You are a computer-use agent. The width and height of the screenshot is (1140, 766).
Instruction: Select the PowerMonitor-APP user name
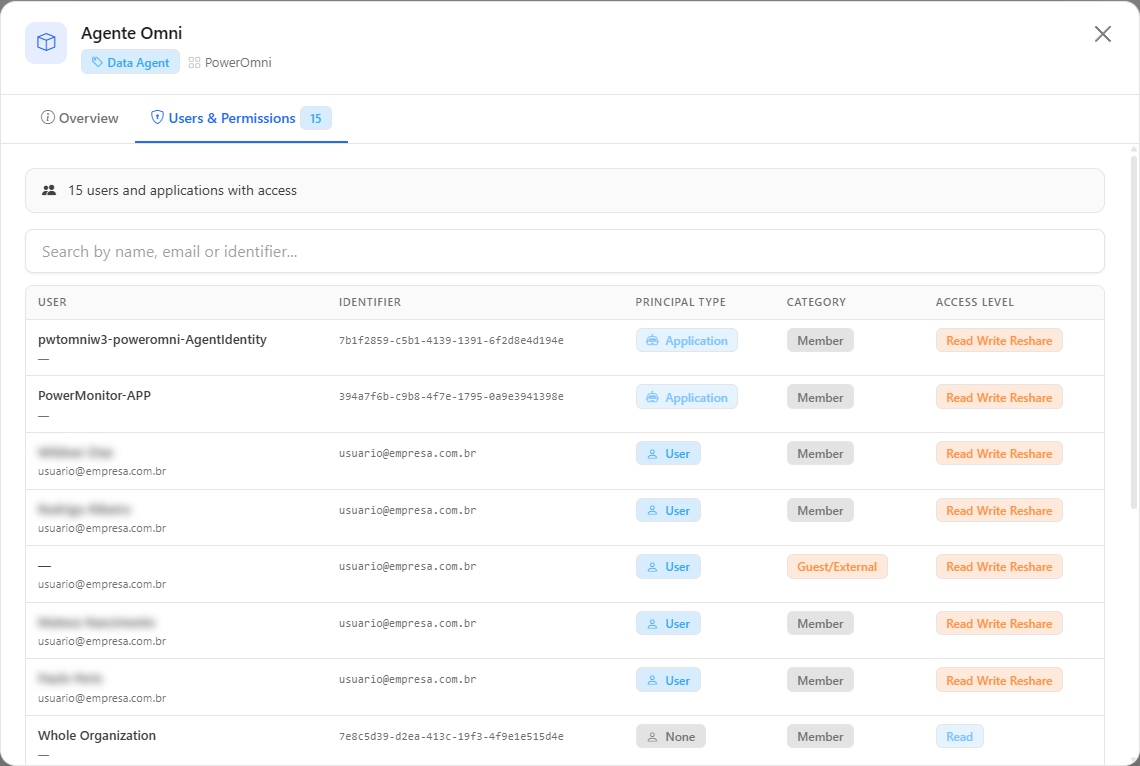(x=95, y=395)
